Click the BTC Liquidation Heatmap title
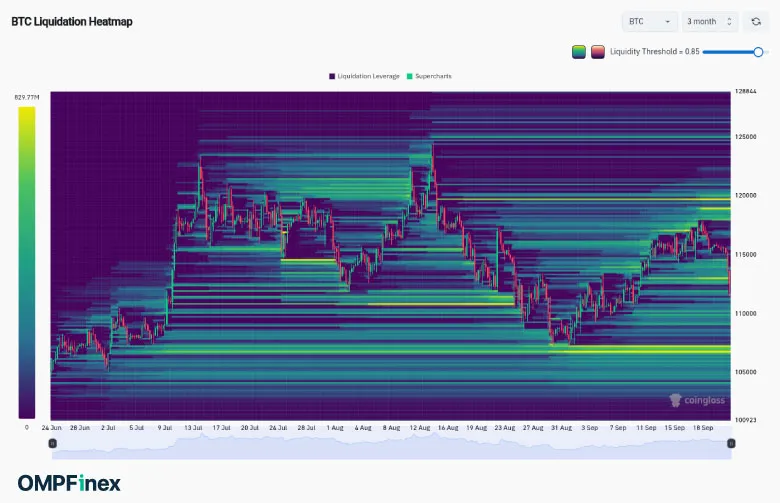This screenshot has width=780, height=503. 72,21
